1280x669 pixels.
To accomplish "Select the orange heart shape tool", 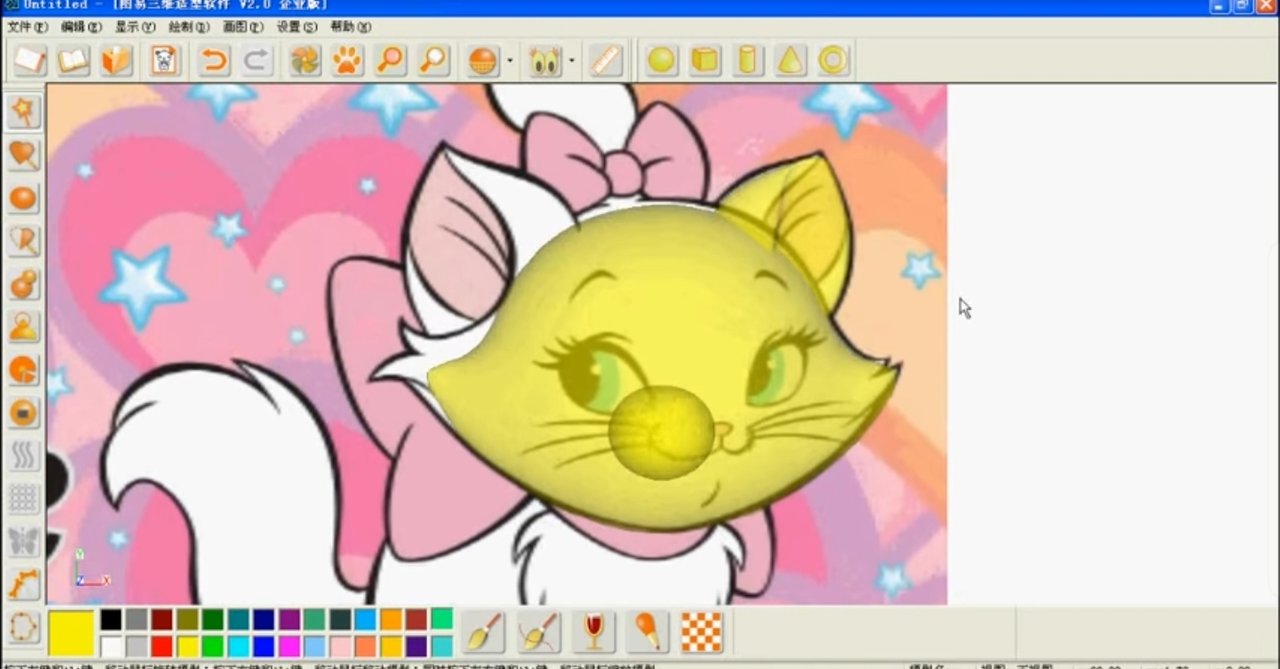I will [x=24, y=155].
